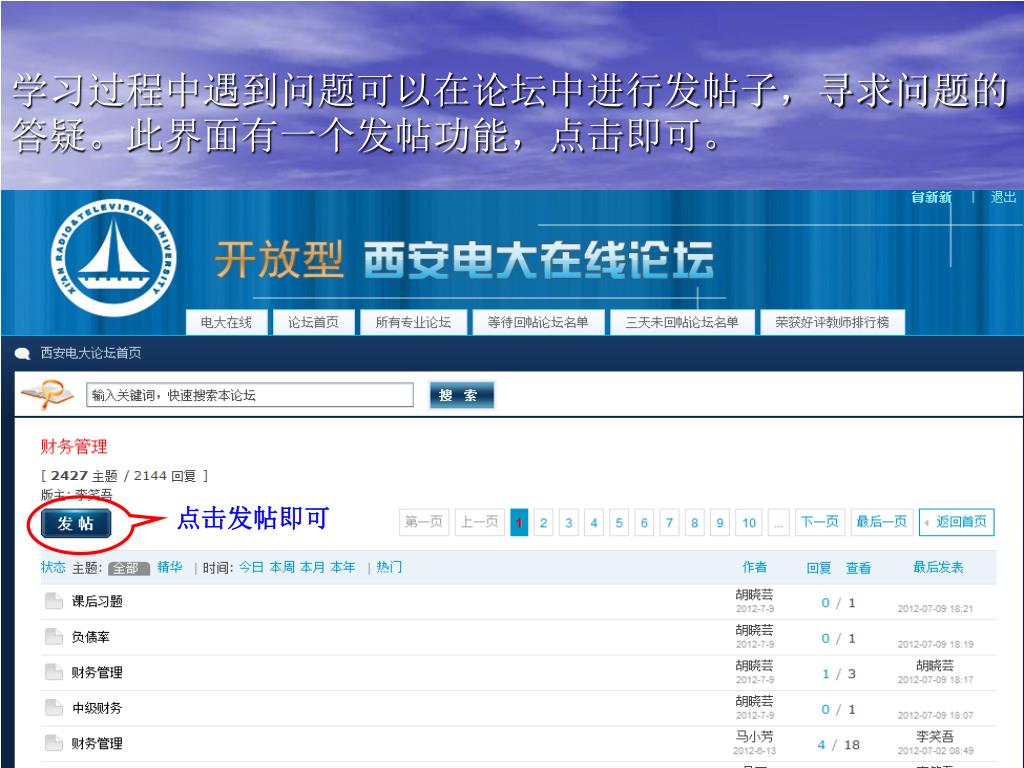The image size is (1024, 768).
Task: Click author 马小芳 in the thread list
Action: [755, 737]
